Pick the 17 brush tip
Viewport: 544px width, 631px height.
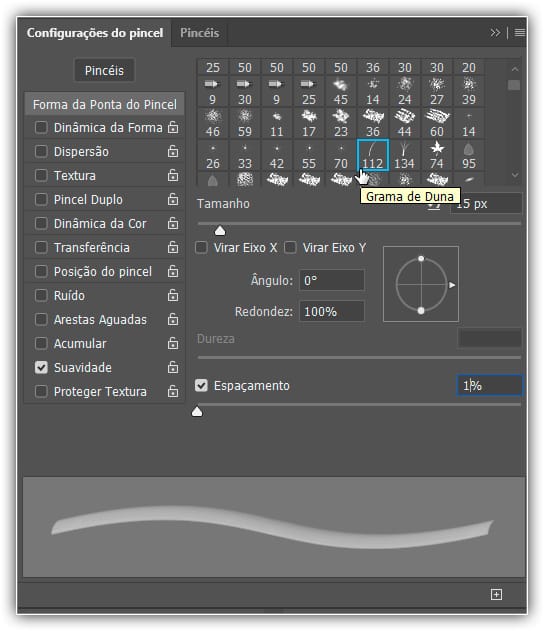tap(309, 123)
